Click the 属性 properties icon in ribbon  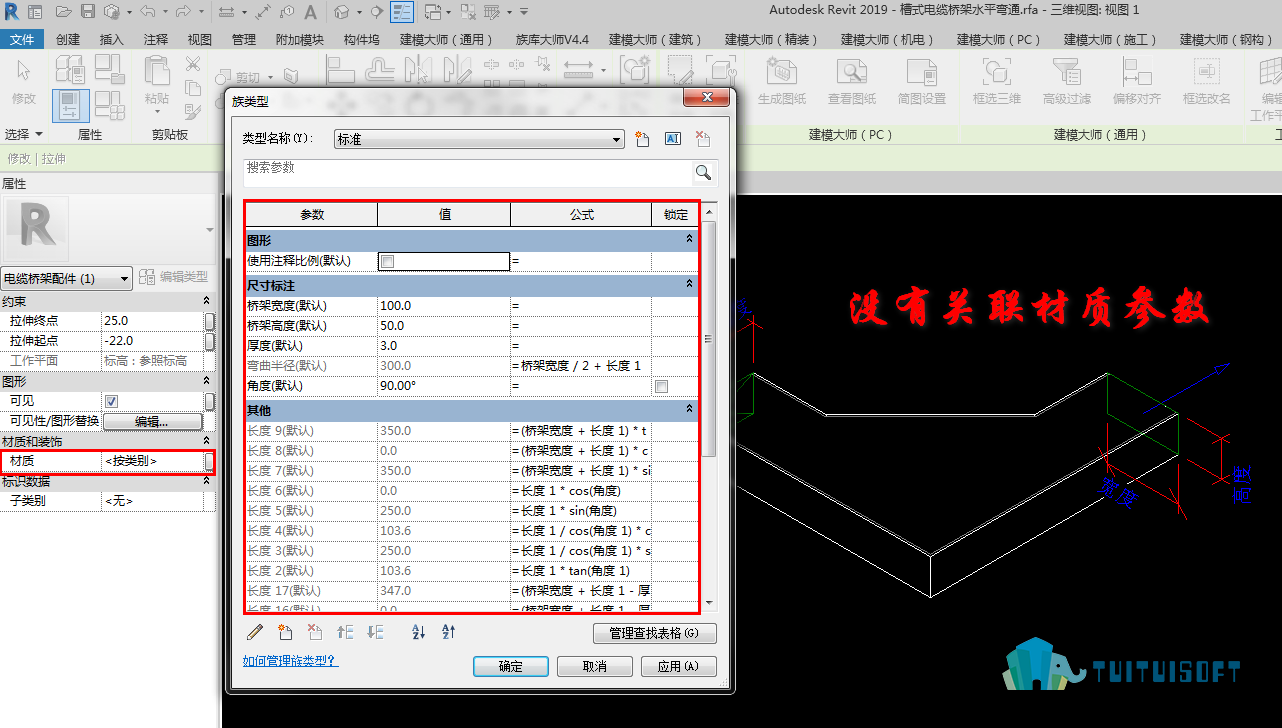(x=70, y=106)
